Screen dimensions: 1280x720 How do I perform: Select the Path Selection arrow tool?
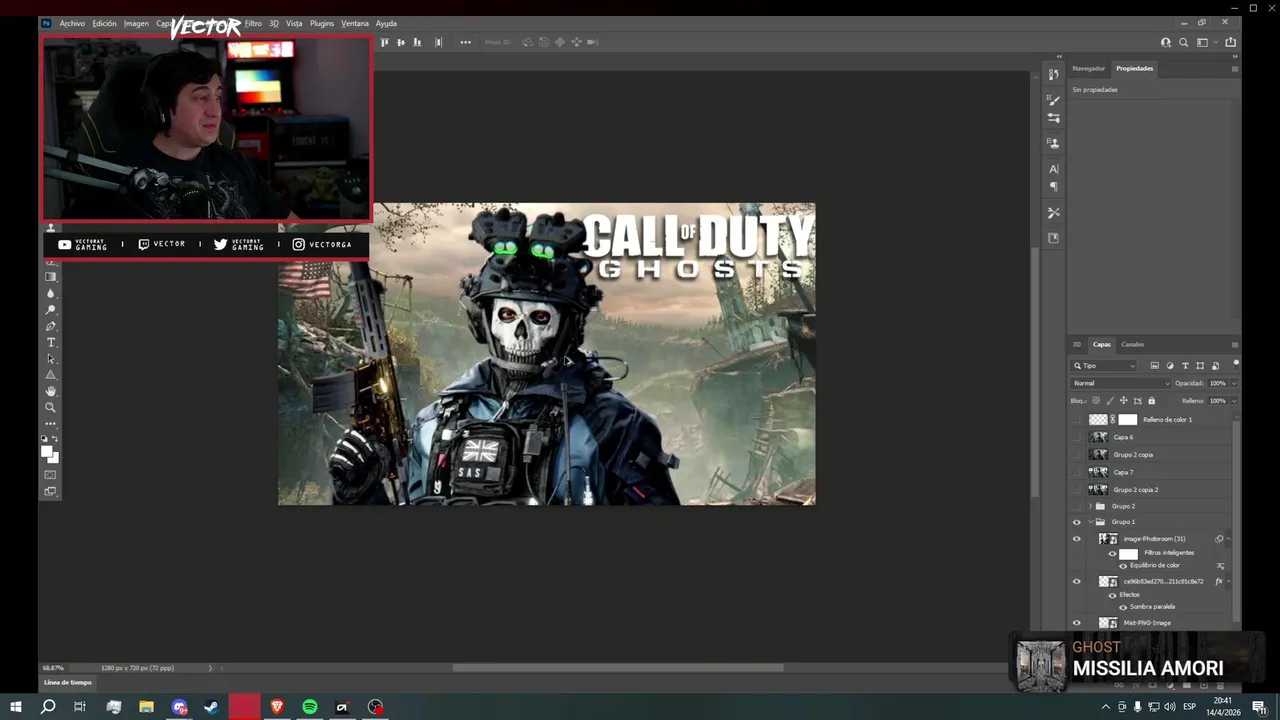(x=51, y=359)
